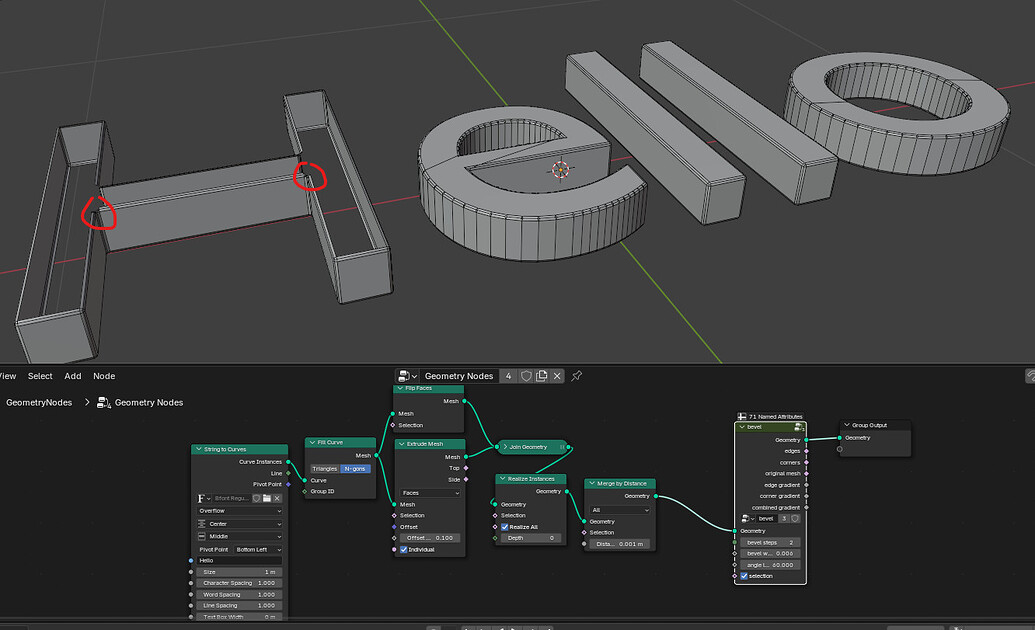Click the 3D cursor in viewport

pos(560,170)
